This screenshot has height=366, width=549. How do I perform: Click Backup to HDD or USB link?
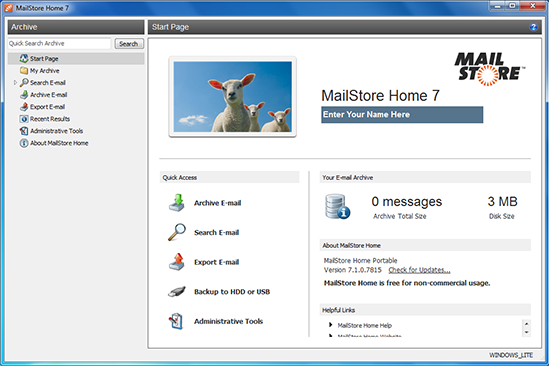[232, 292]
